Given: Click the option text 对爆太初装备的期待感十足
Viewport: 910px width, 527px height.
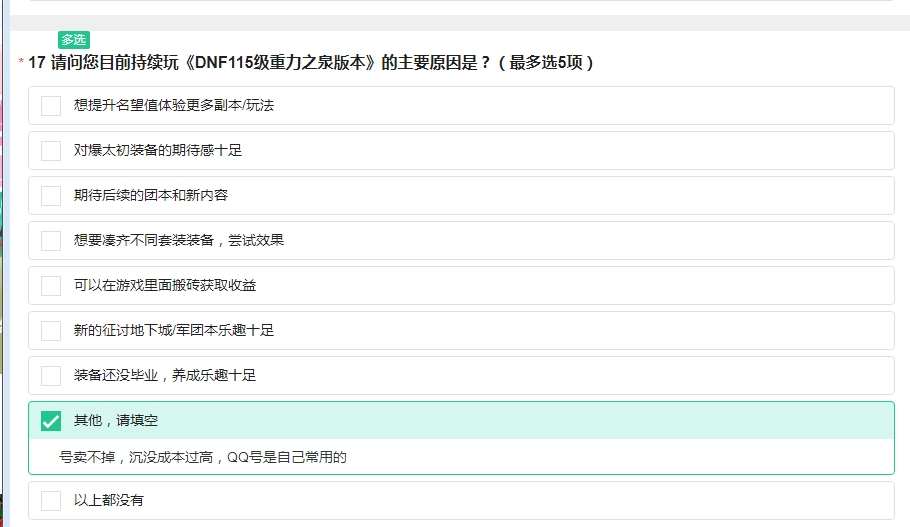Looking at the screenshot, I should tap(158, 150).
